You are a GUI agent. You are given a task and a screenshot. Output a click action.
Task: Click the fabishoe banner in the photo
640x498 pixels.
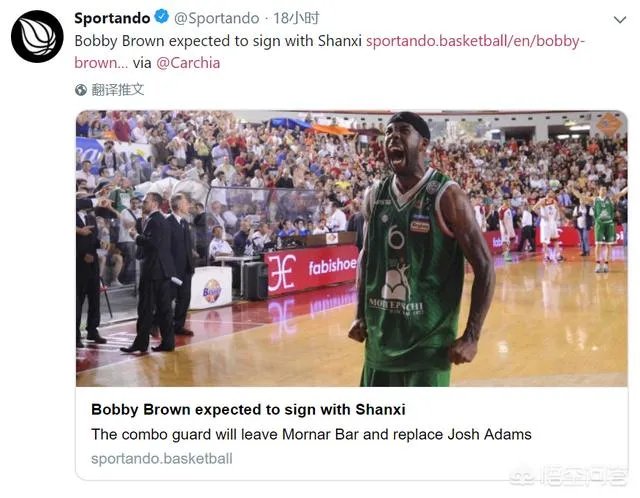tap(312, 269)
